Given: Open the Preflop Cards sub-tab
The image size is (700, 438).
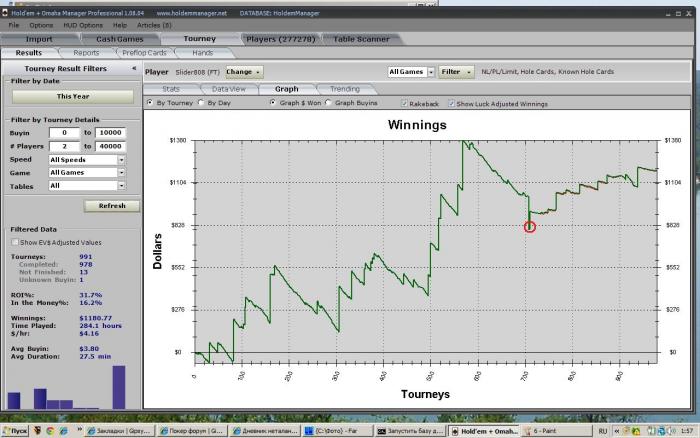Looking at the screenshot, I should tap(144, 53).
